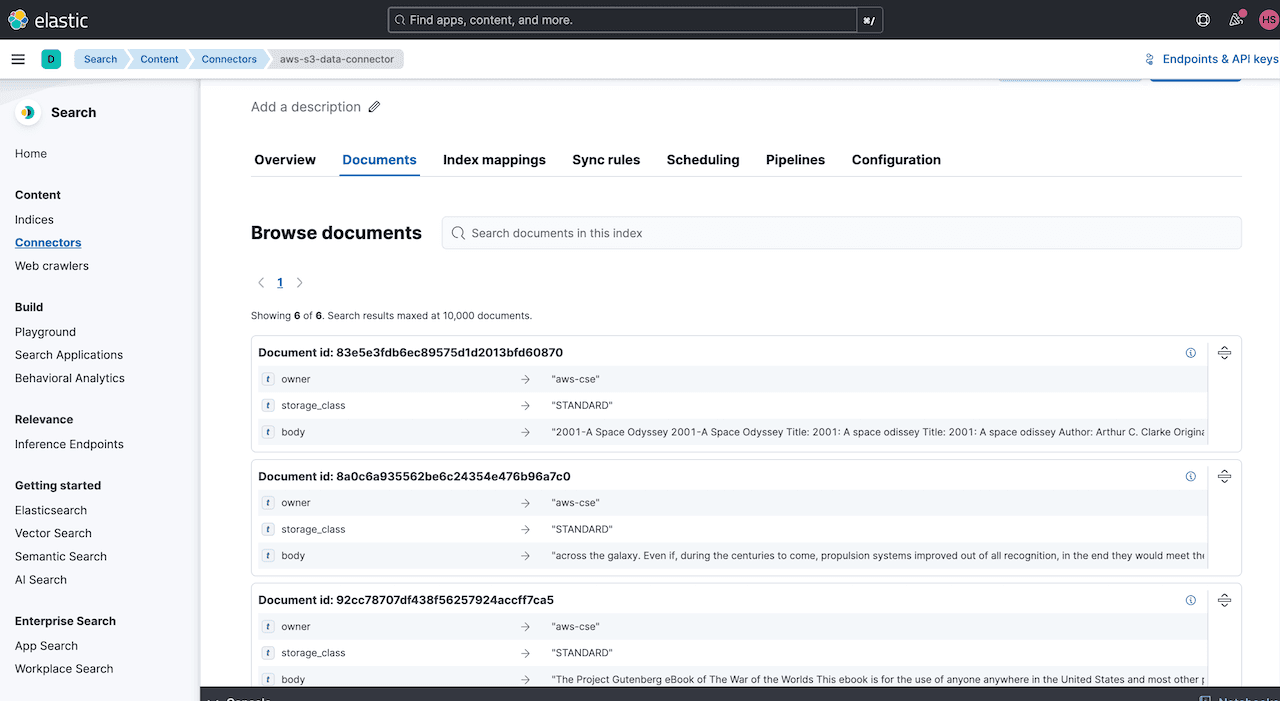Switch to the Index mappings tab

coord(494,160)
